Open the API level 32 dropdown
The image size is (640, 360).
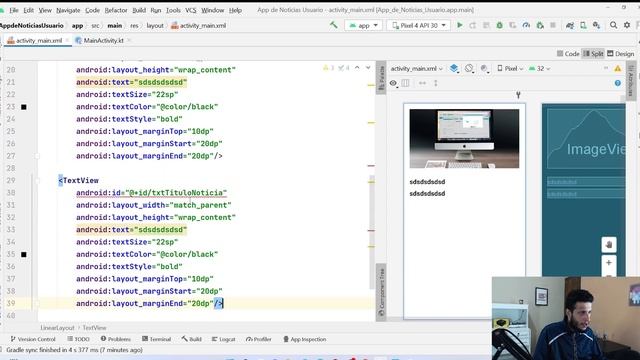tap(540, 69)
